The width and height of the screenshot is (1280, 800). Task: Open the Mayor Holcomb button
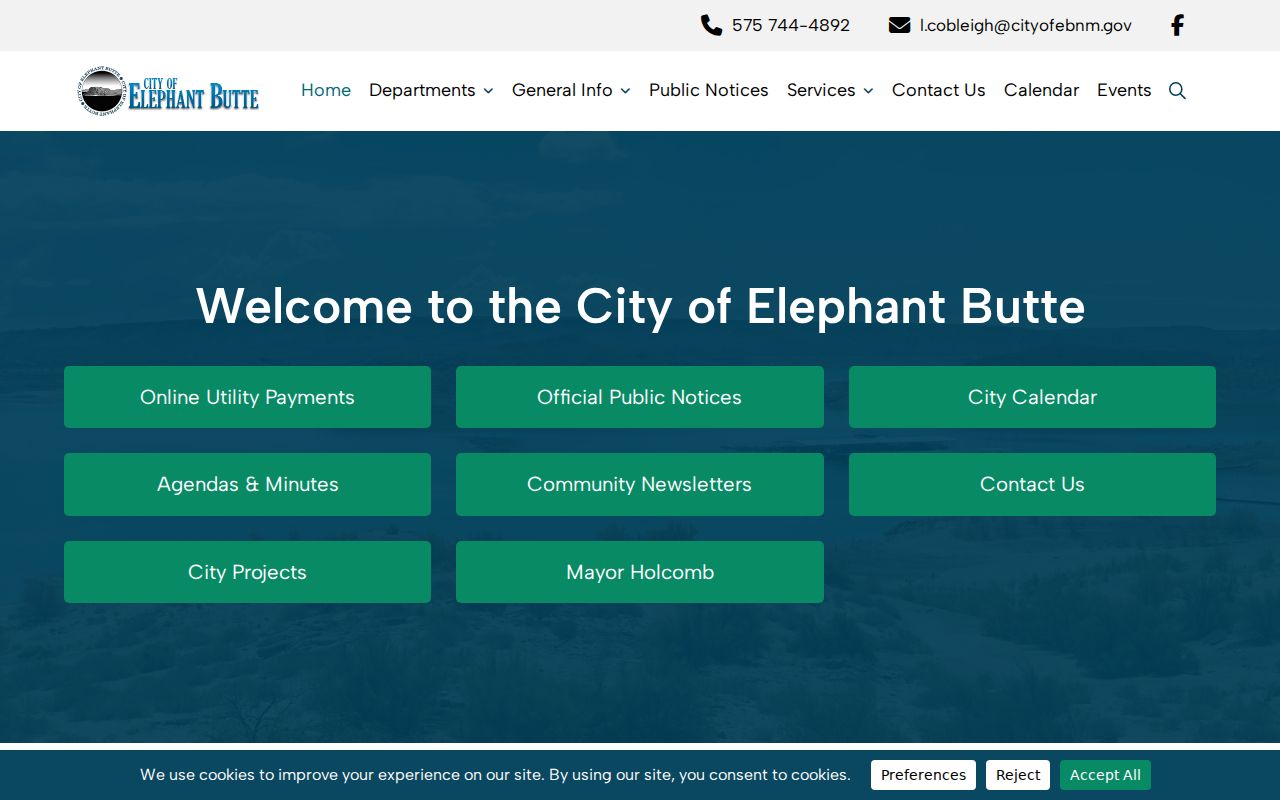point(640,572)
